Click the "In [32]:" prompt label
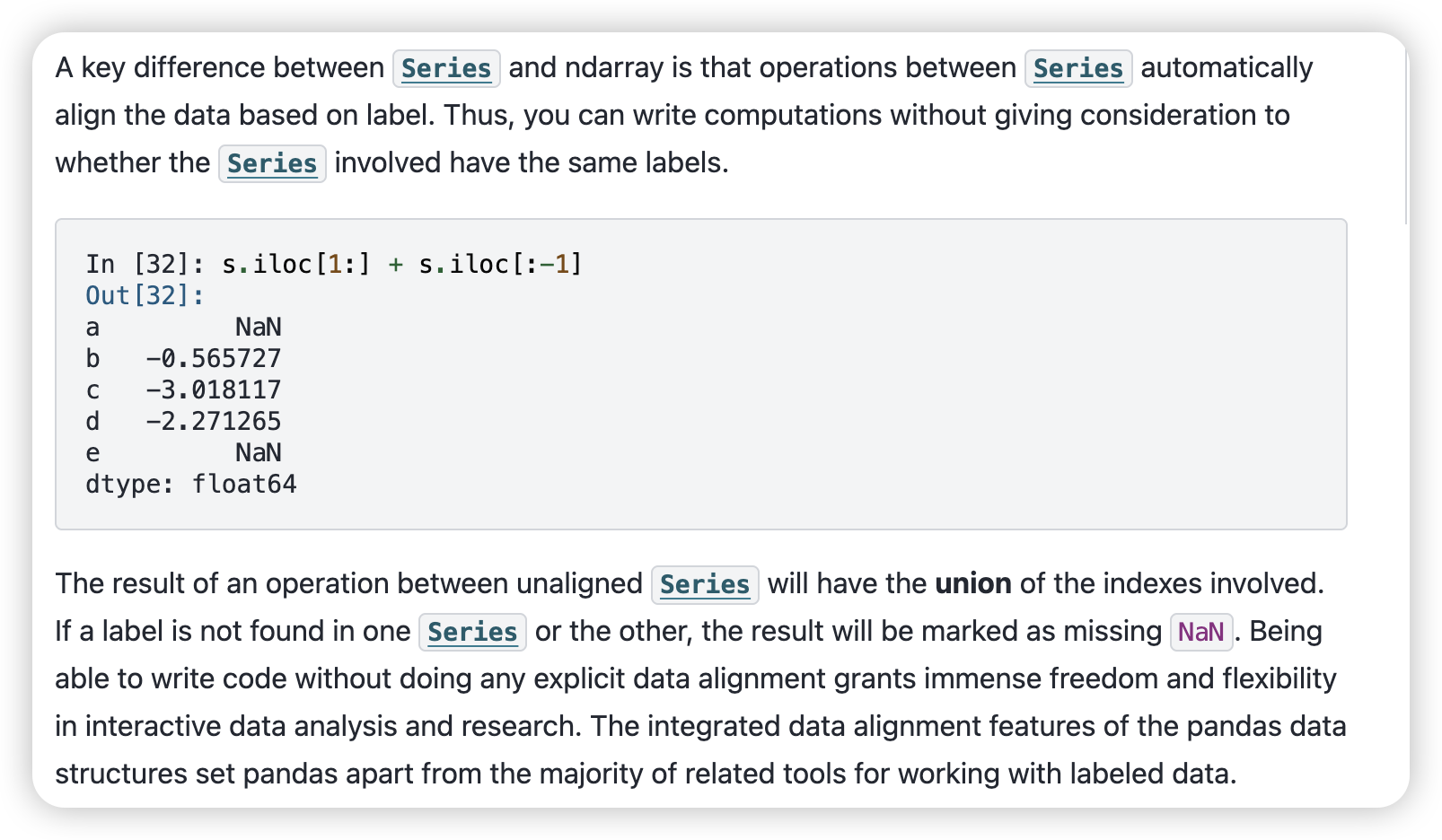Screen dimensions: 1442x840 pos(145,264)
